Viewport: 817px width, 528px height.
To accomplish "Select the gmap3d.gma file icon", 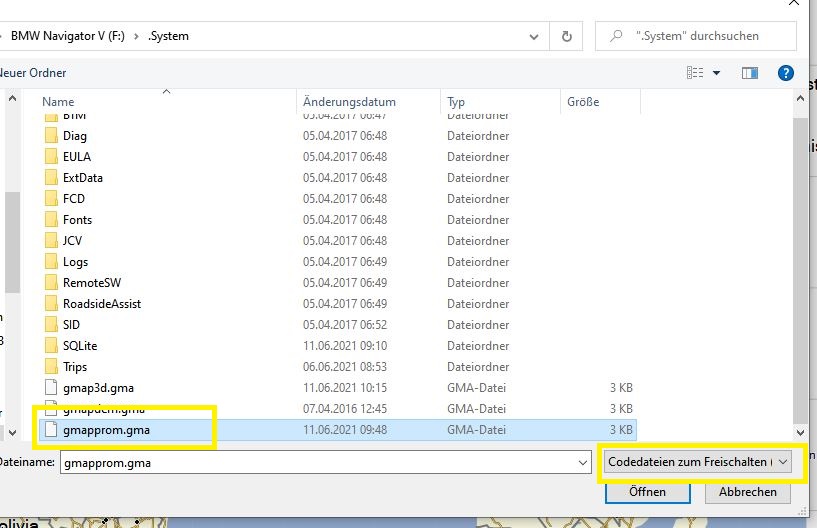I will coord(52,388).
